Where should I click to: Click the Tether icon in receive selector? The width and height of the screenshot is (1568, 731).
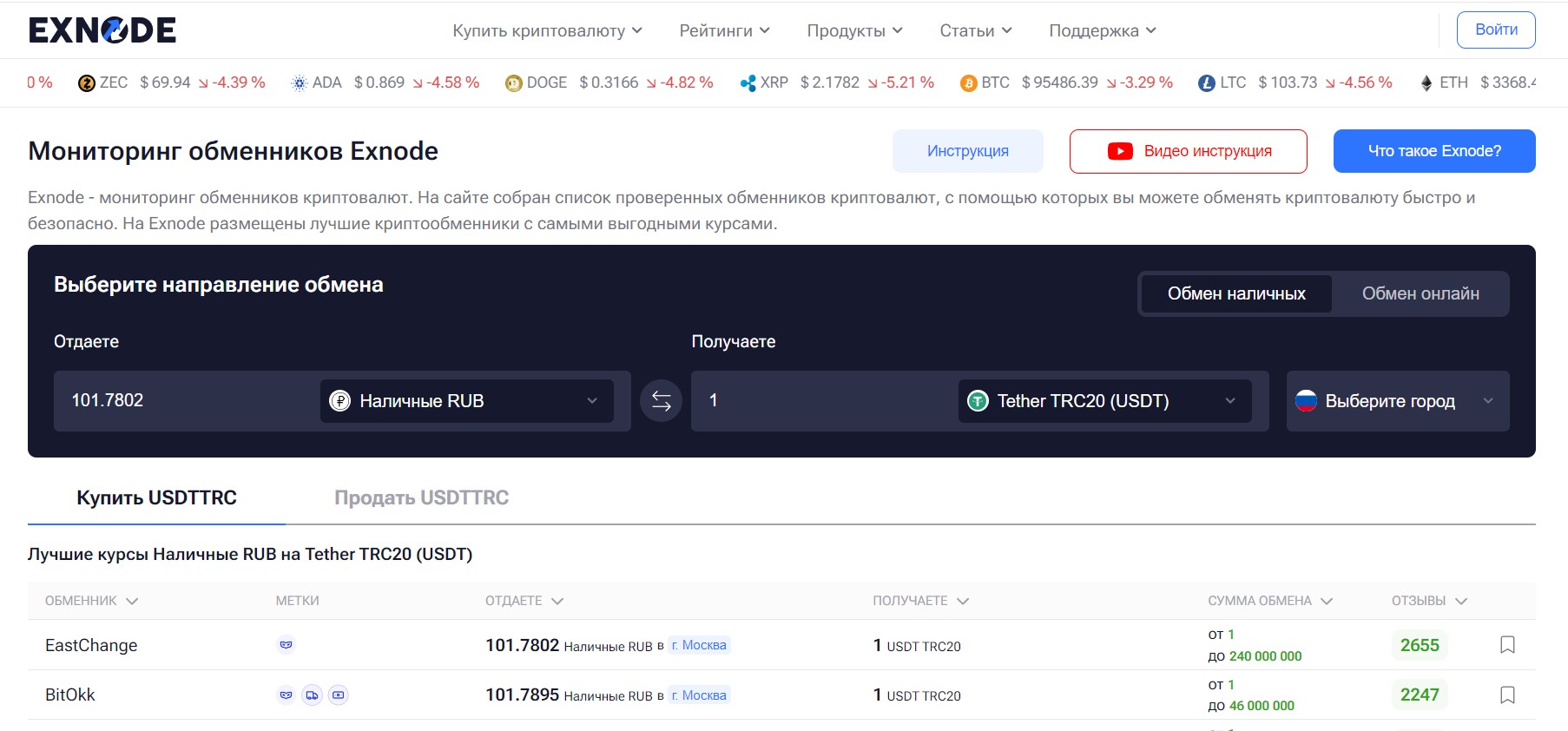[x=978, y=401]
